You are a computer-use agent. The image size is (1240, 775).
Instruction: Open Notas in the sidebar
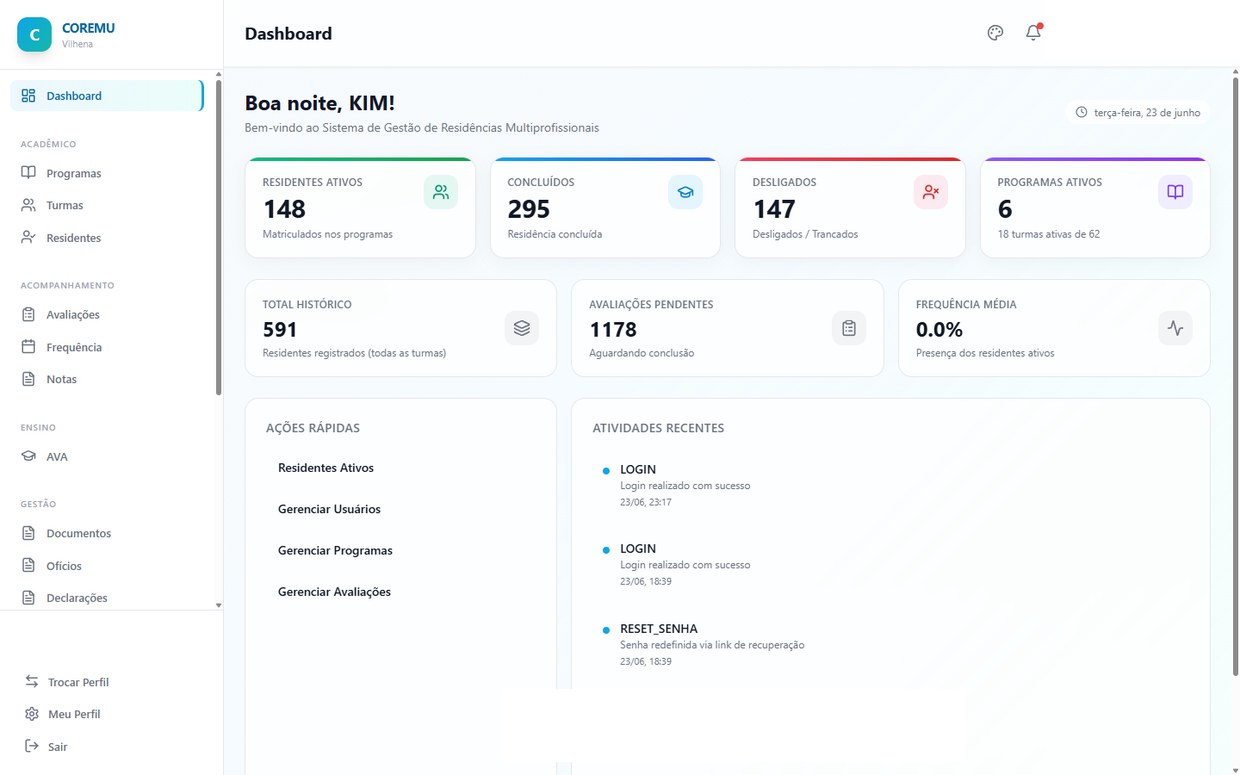pyautogui.click(x=107, y=379)
